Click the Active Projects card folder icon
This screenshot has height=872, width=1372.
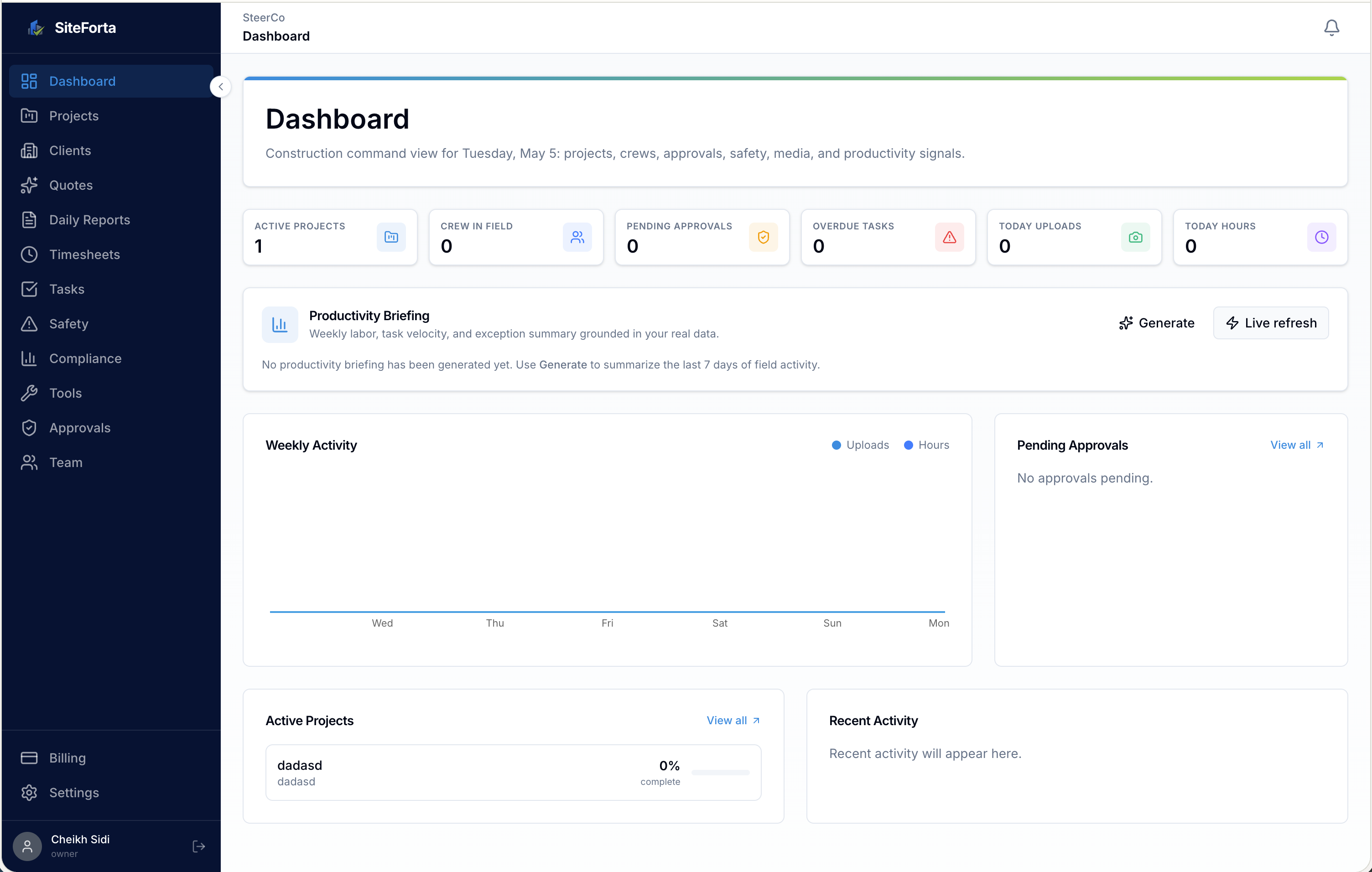[391, 237]
